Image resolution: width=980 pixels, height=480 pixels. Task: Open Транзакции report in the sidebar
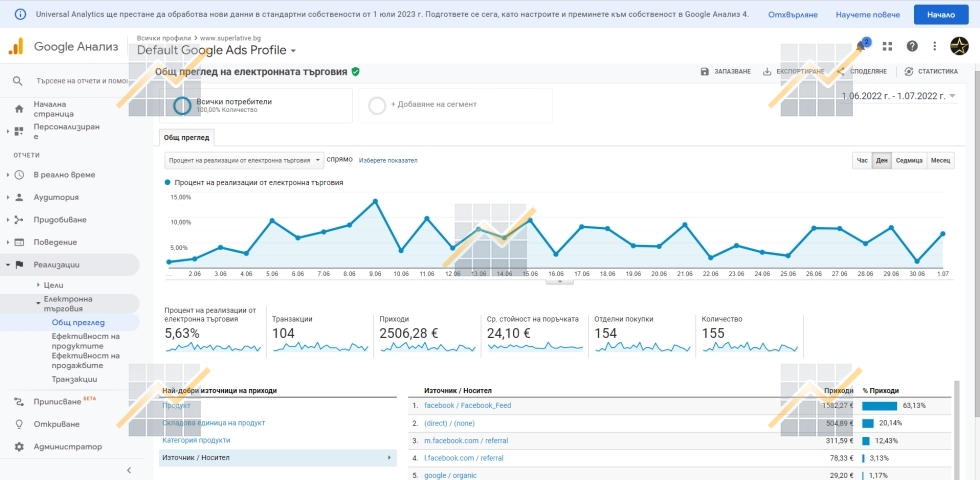[74, 379]
